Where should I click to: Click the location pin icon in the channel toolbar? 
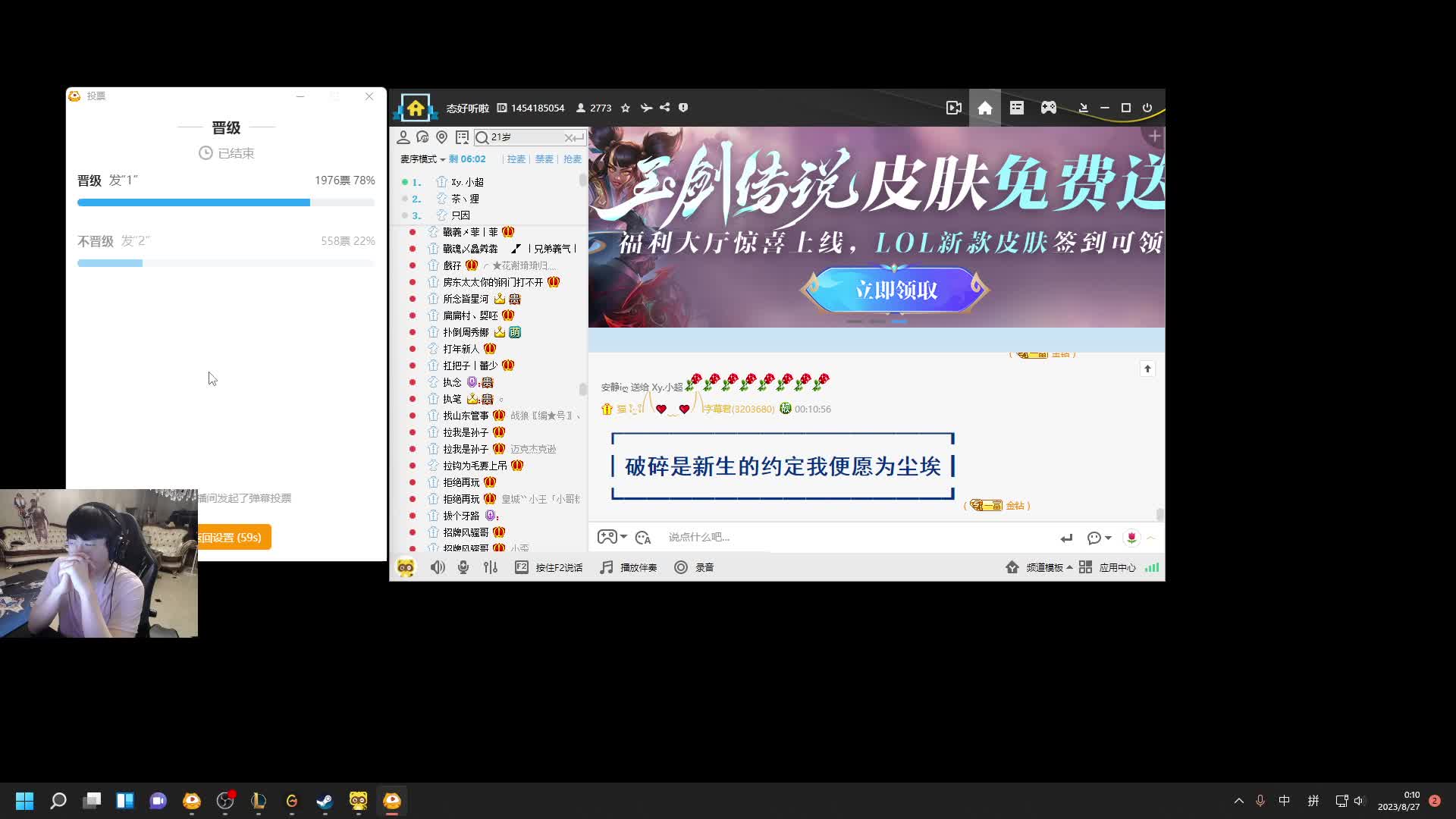(441, 137)
